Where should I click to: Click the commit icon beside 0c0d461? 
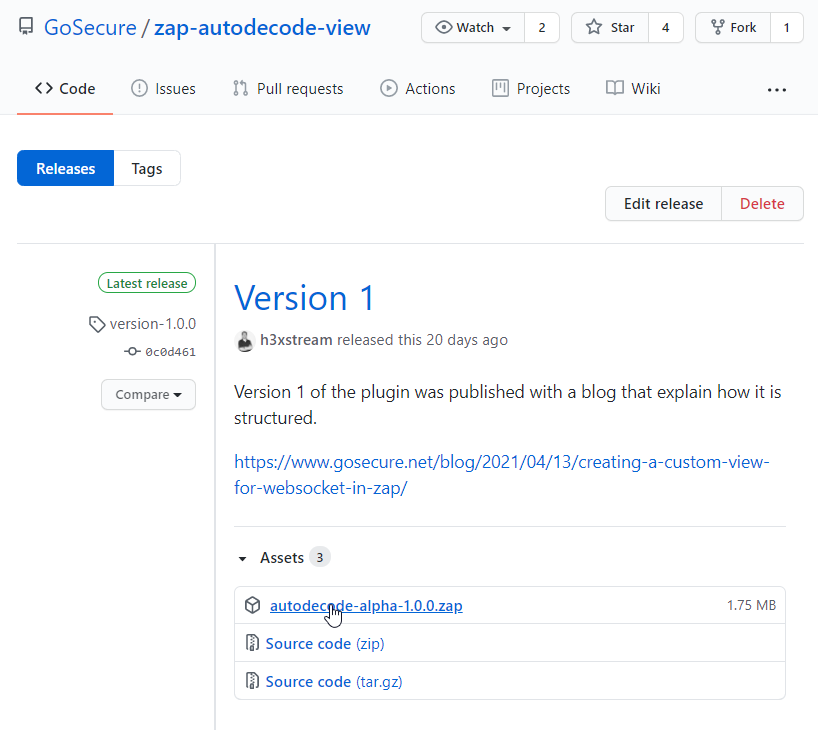132,352
